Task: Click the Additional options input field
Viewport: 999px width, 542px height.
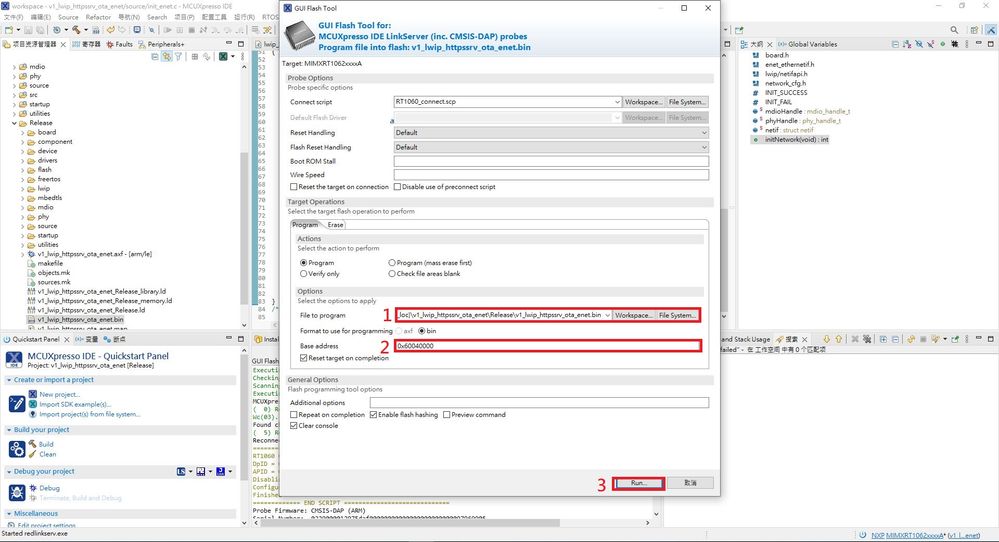Action: 539,403
